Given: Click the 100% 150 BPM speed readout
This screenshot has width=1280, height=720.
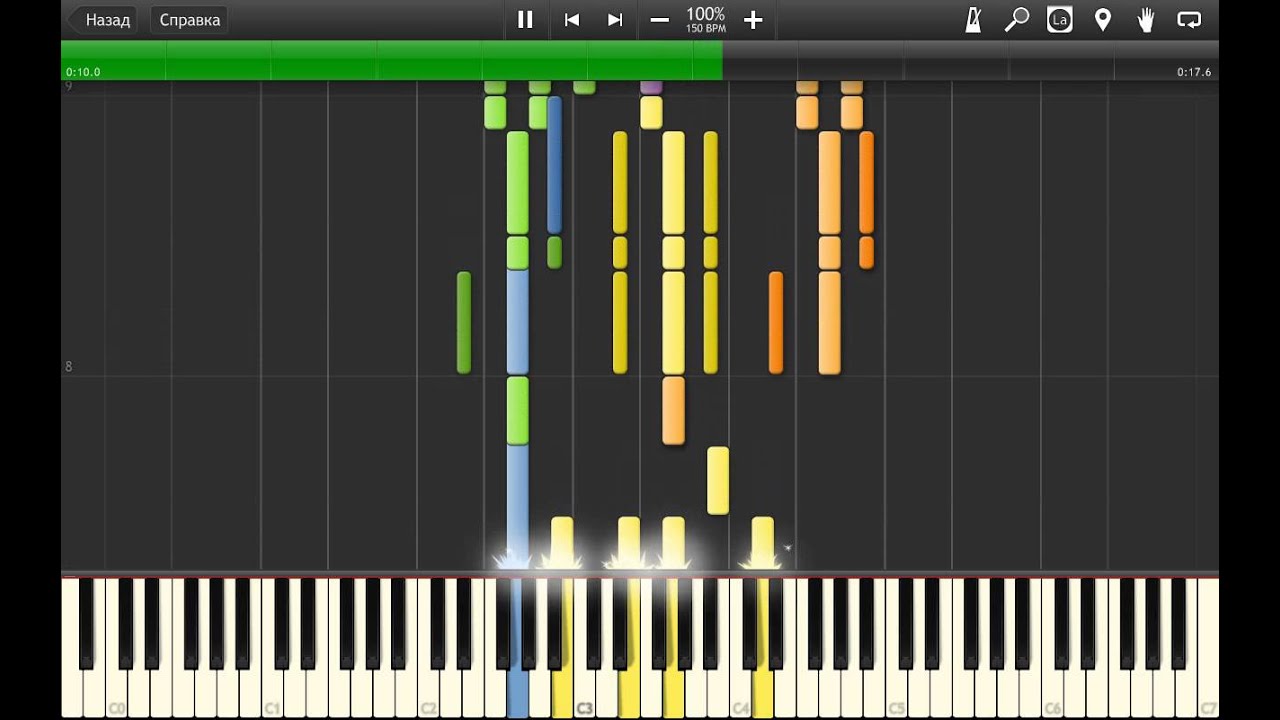Looking at the screenshot, I should pyautogui.click(x=706, y=19).
